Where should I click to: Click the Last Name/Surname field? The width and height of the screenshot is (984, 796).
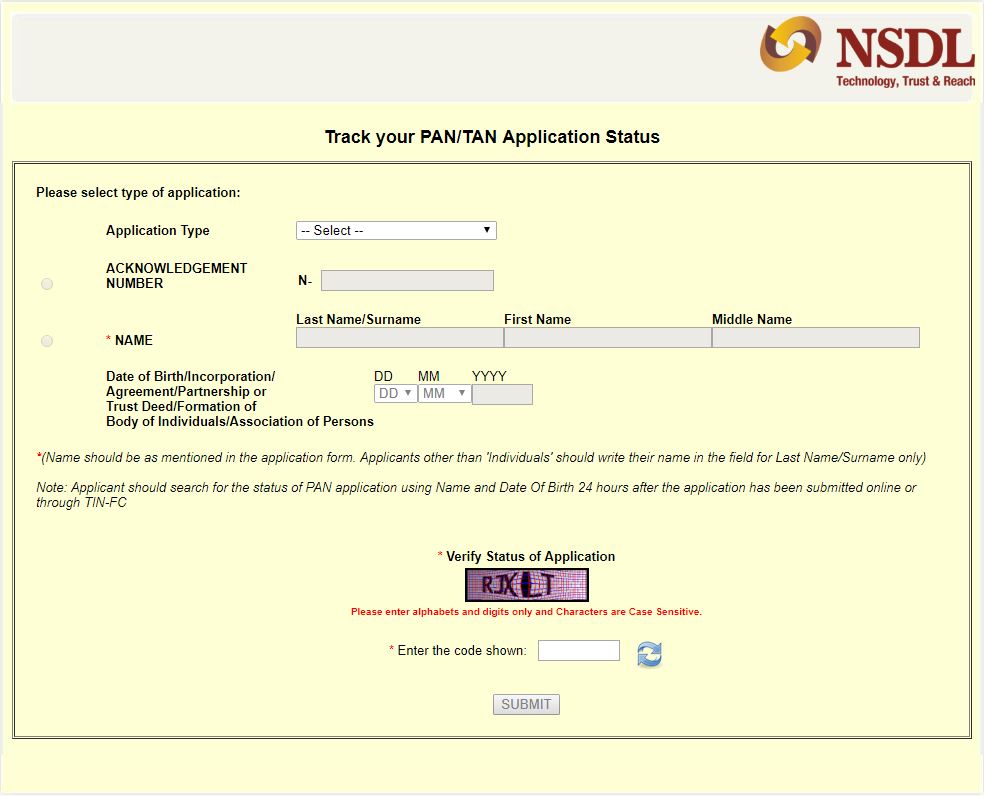coord(399,338)
